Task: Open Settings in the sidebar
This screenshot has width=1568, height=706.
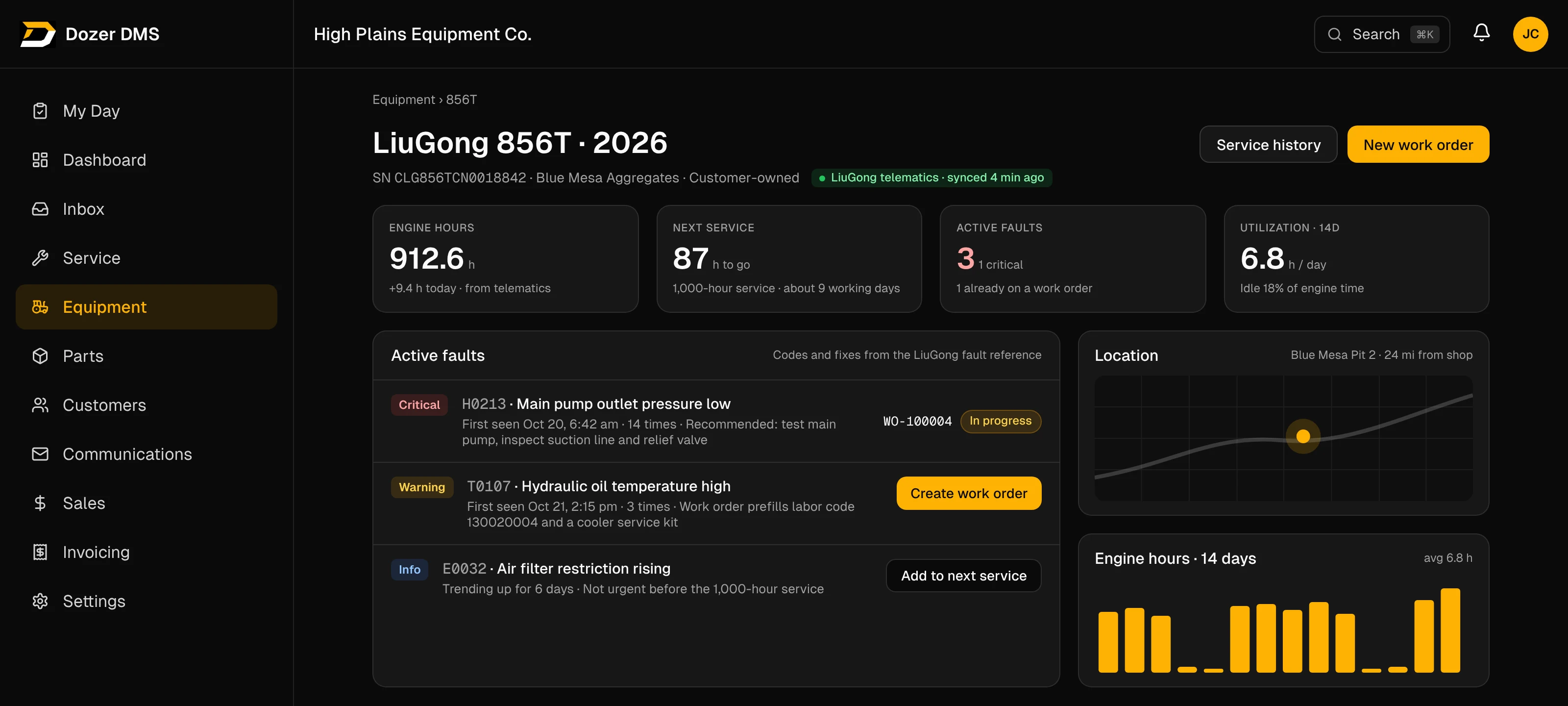Action: click(146, 601)
